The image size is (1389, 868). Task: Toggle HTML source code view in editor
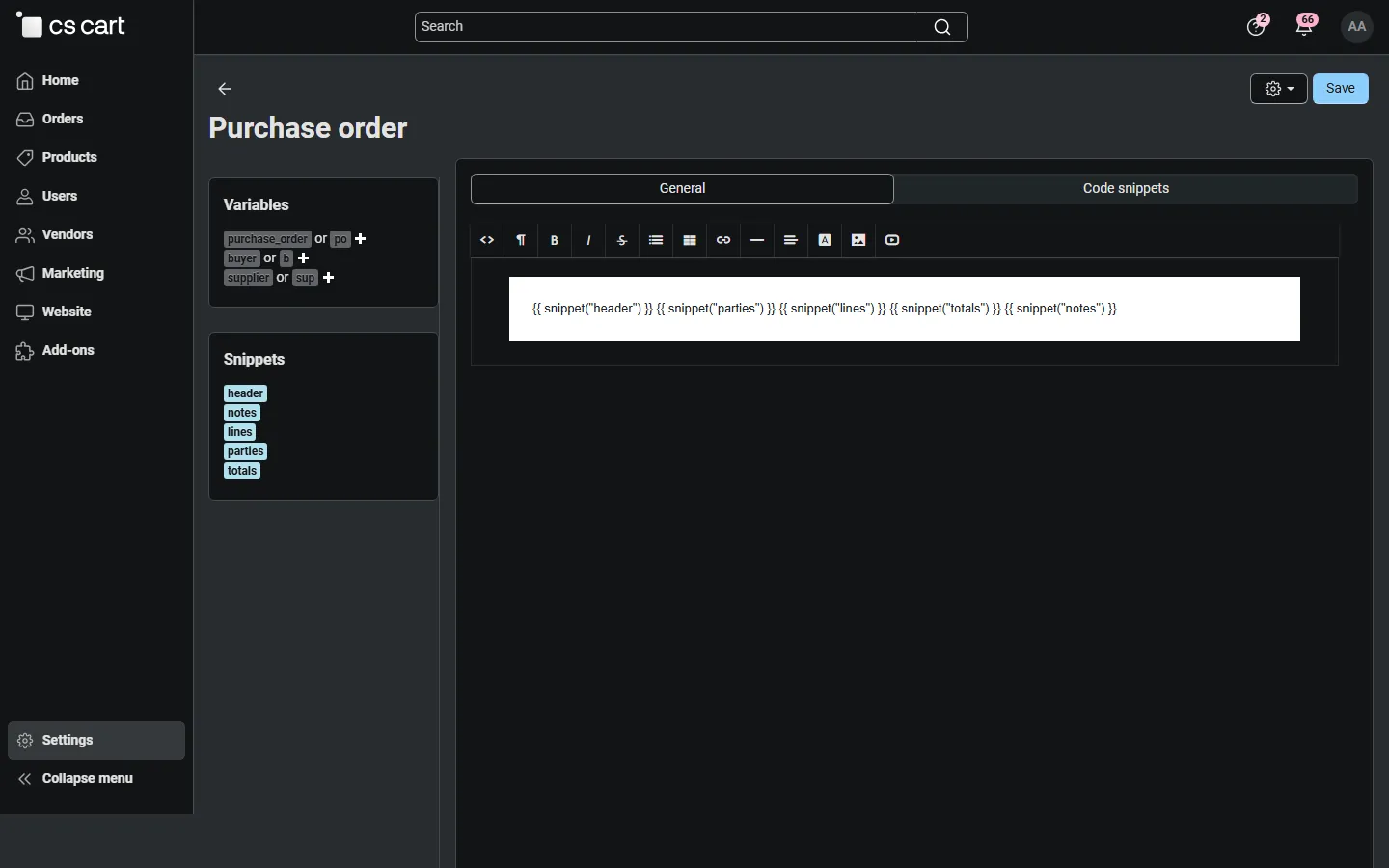click(x=487, y=240)
